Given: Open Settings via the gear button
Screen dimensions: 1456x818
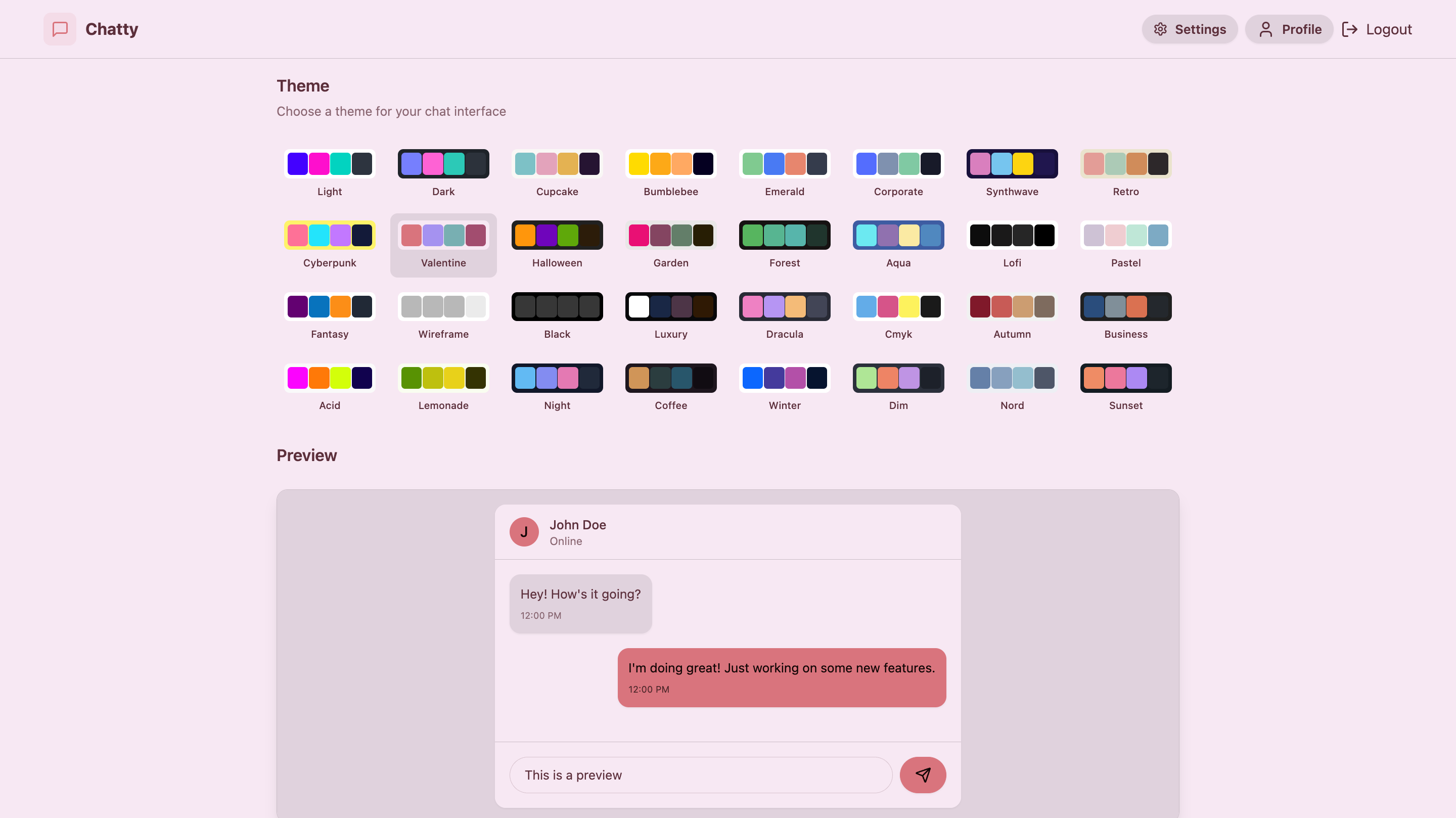Looking at the screenshot, I should click(x=1189, y=29).
